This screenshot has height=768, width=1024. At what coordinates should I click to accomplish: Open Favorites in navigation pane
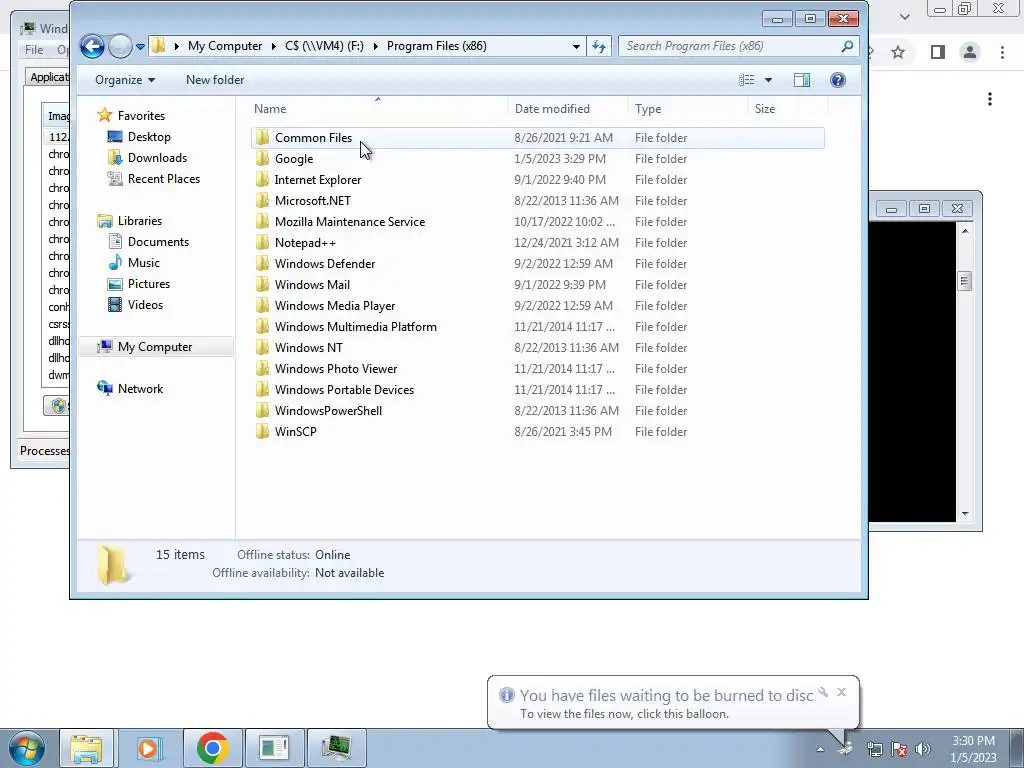coord(141,116)
